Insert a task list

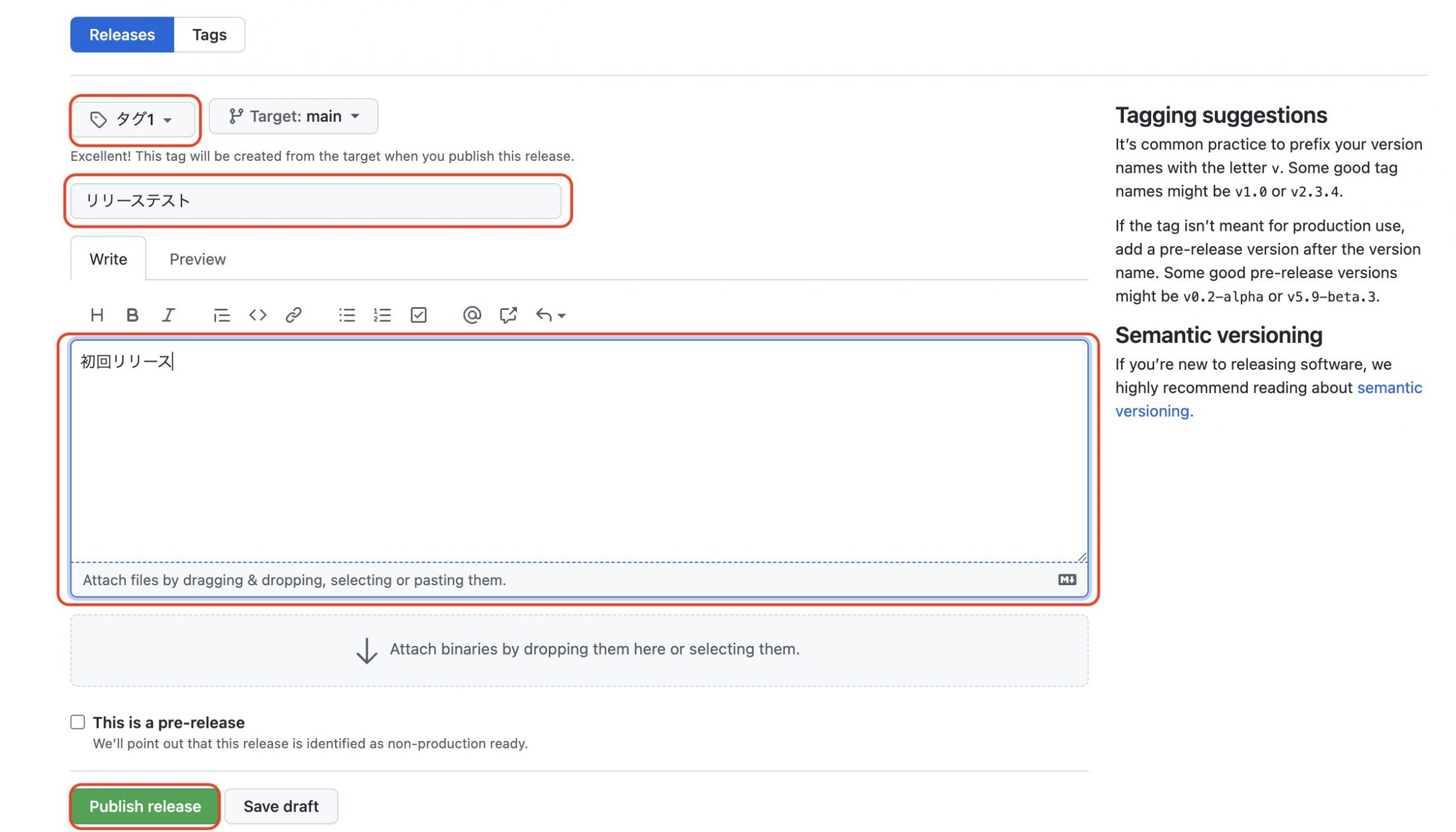(x=417, y=315)
